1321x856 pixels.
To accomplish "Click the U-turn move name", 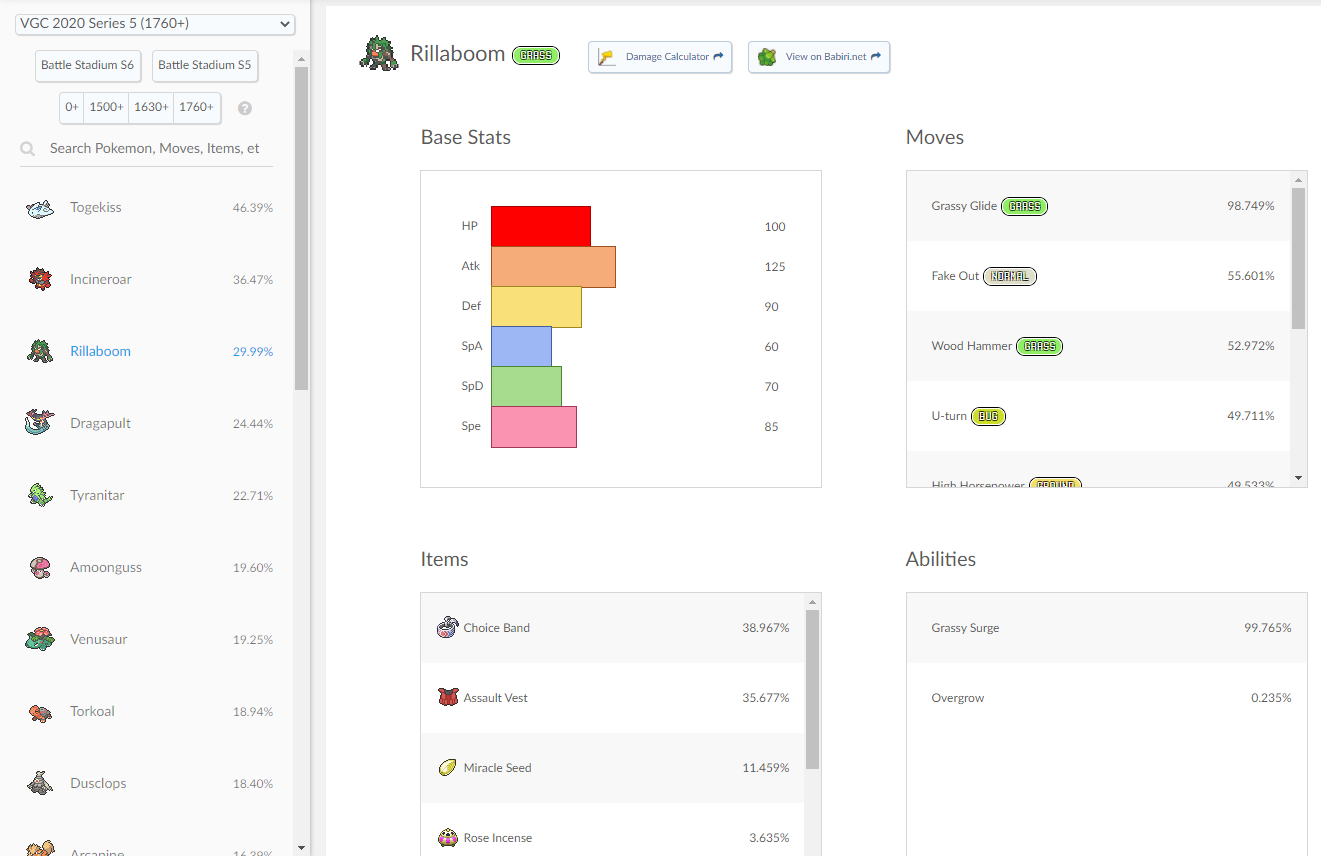I will tap(949, 416).
